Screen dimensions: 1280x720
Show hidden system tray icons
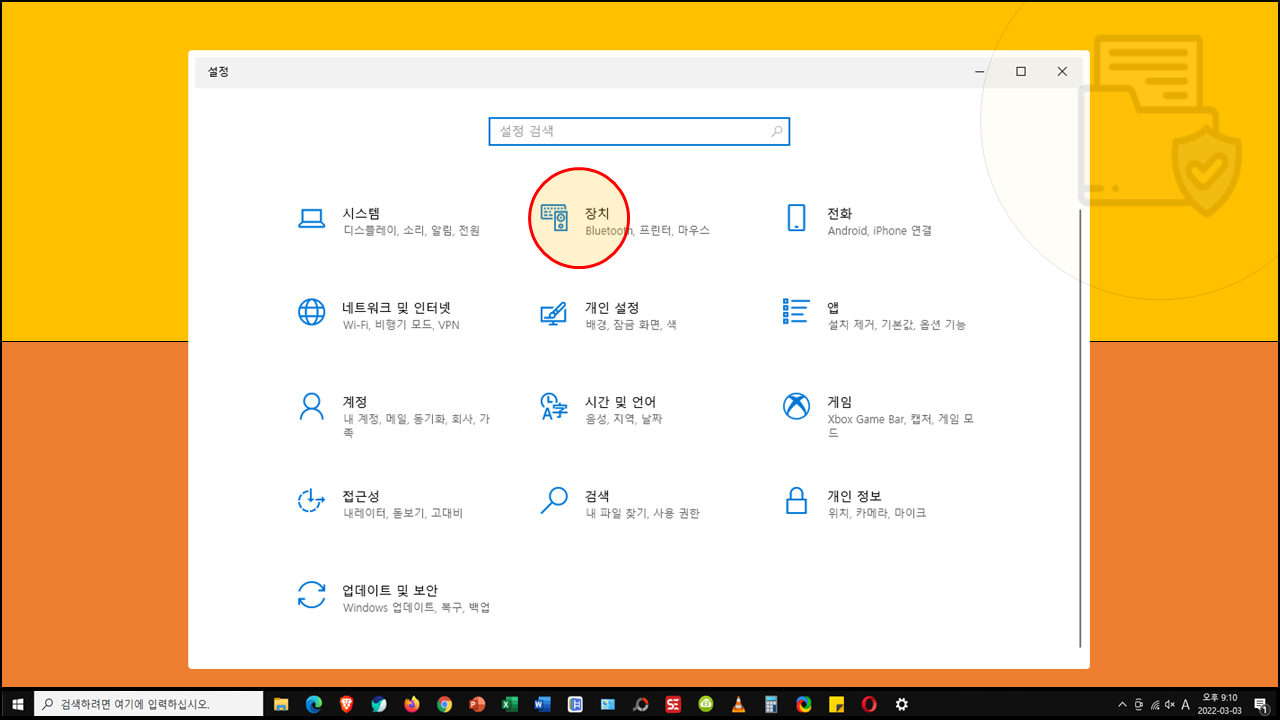click(1121, 704)
